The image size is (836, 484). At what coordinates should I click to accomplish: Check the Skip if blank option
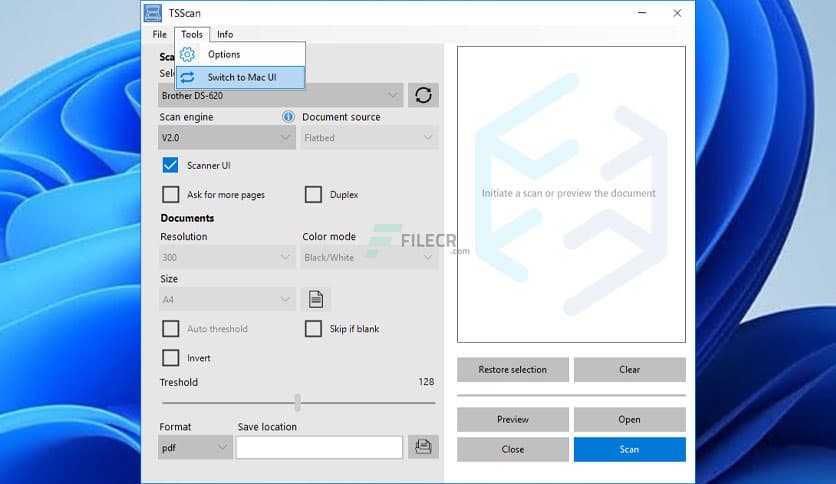click(x=313, y=329)
